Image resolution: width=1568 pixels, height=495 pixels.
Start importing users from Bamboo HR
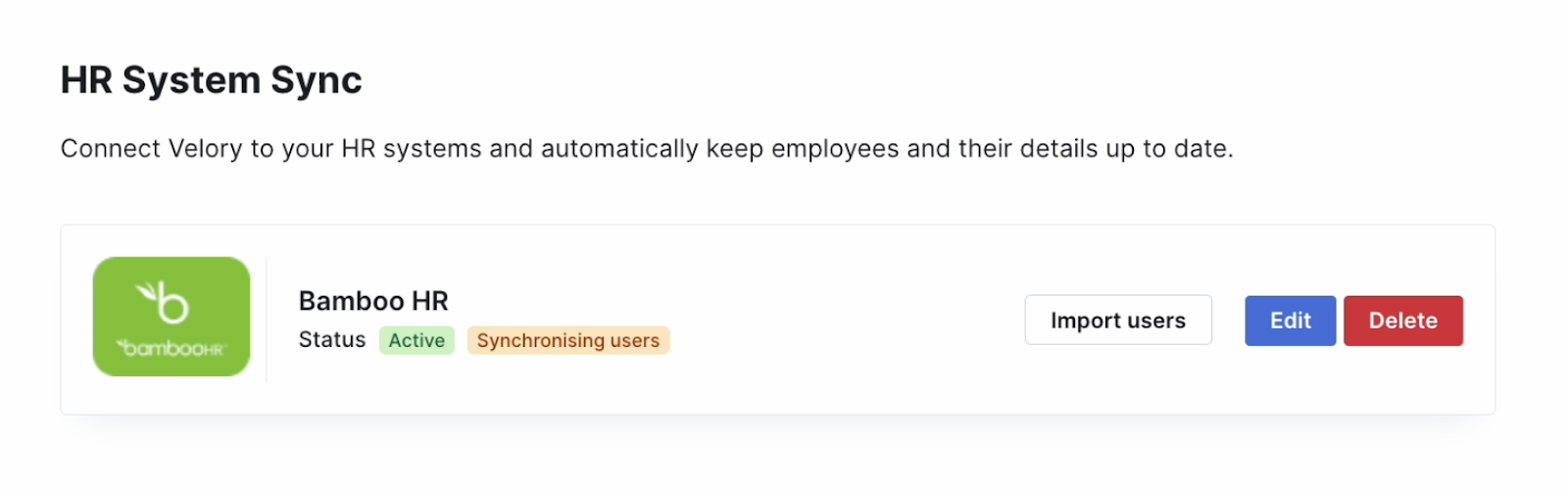click(1118, 321)
